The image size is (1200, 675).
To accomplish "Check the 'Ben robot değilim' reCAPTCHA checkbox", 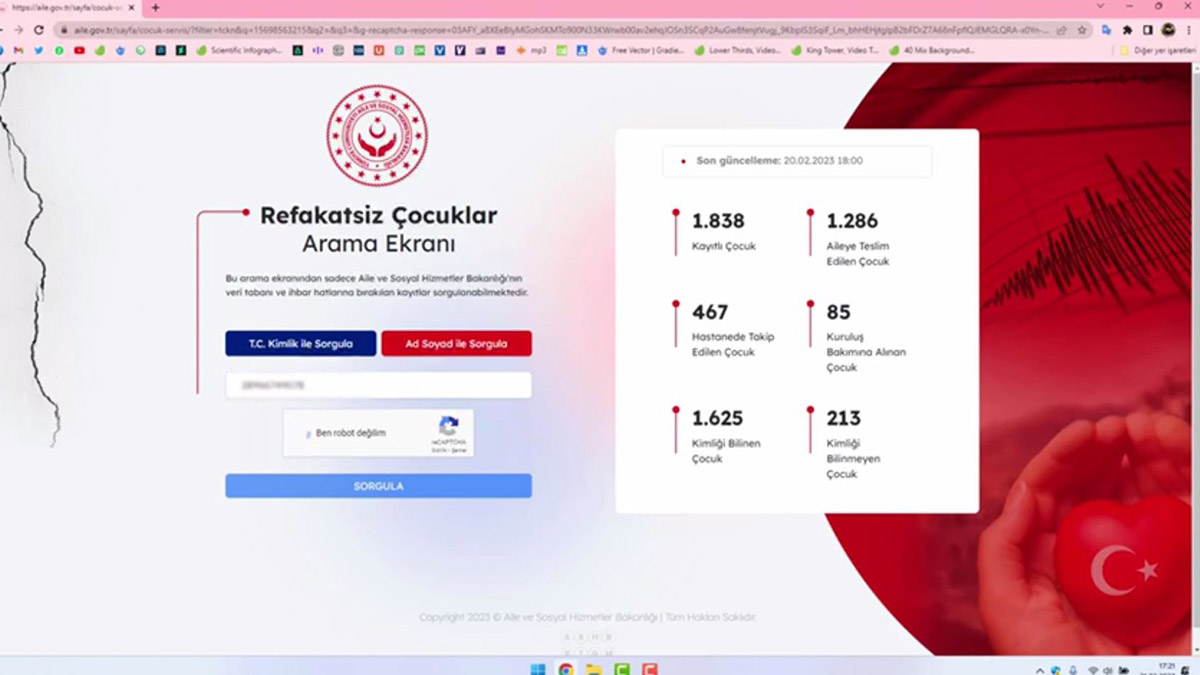I will (x=308, y=432).
